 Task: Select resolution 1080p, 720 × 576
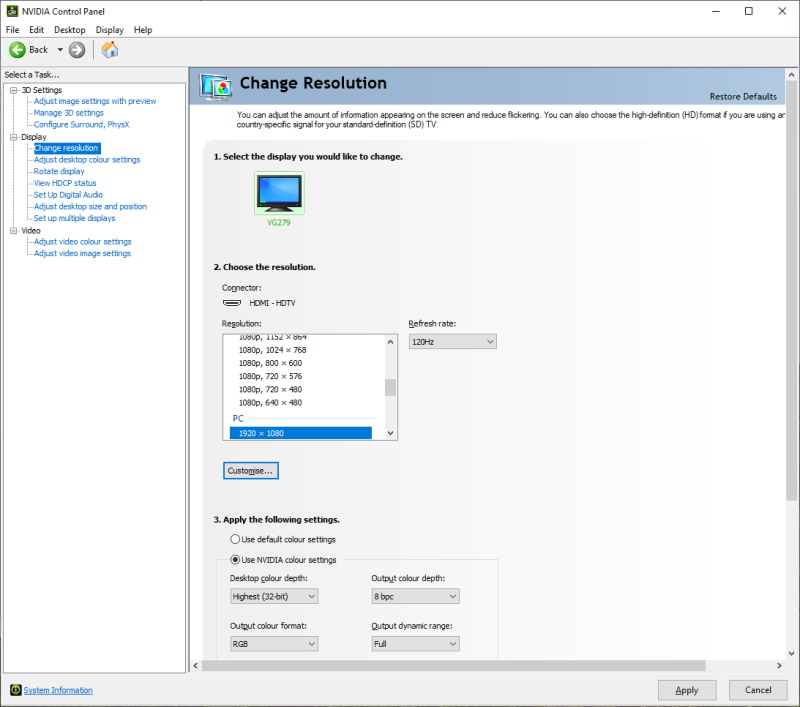click(x=270, y=376)
